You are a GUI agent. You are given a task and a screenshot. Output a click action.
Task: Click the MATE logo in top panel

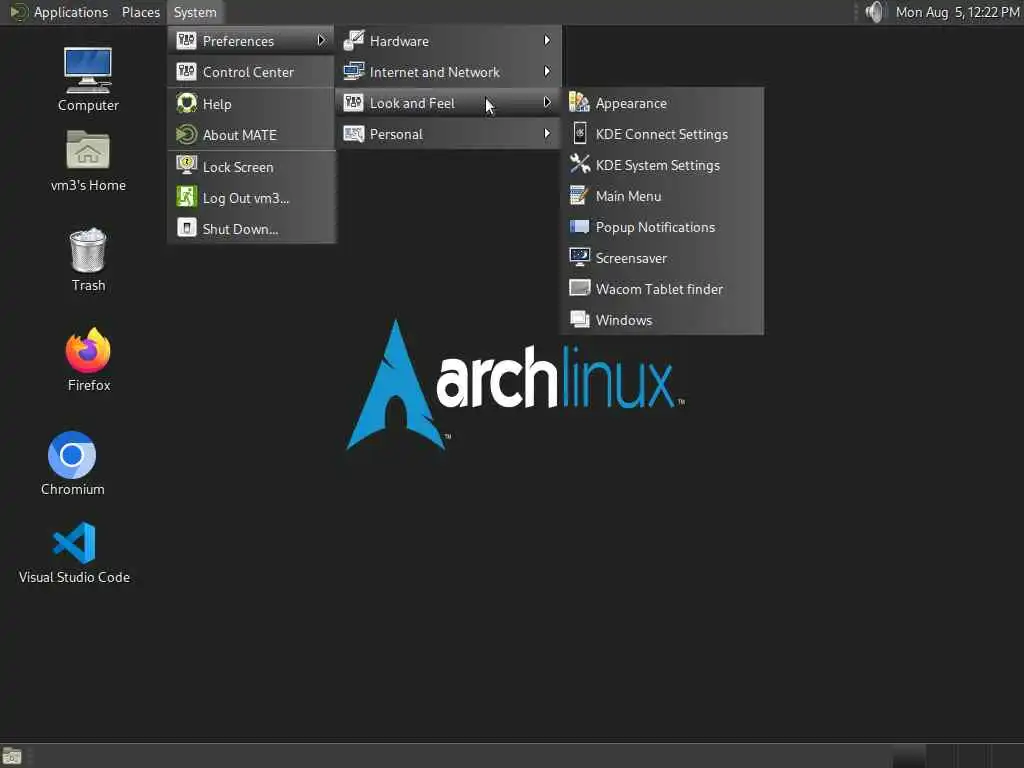(18, 12)
